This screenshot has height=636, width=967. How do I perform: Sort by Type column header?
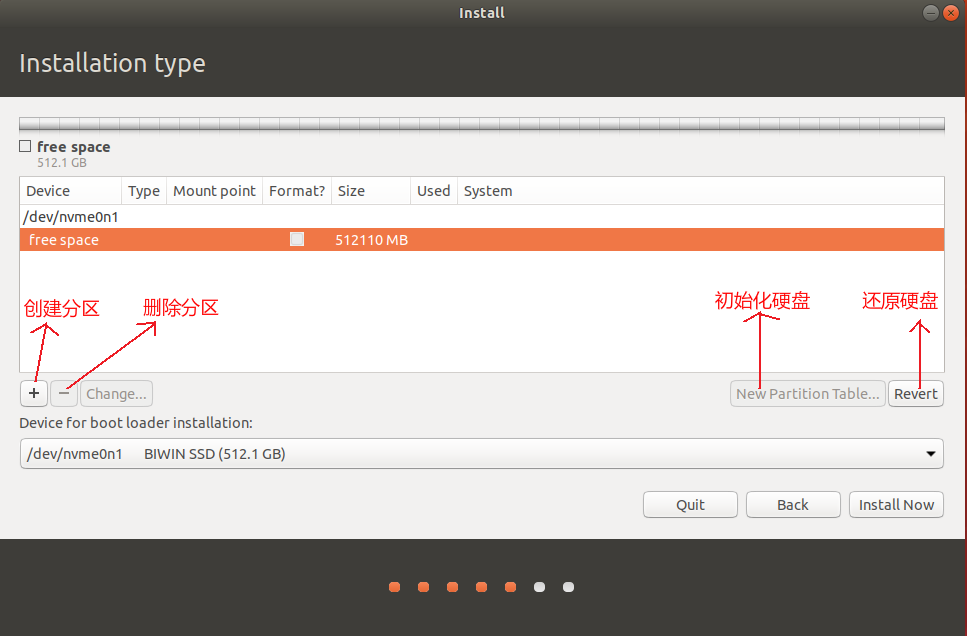[x=144, y=191]
